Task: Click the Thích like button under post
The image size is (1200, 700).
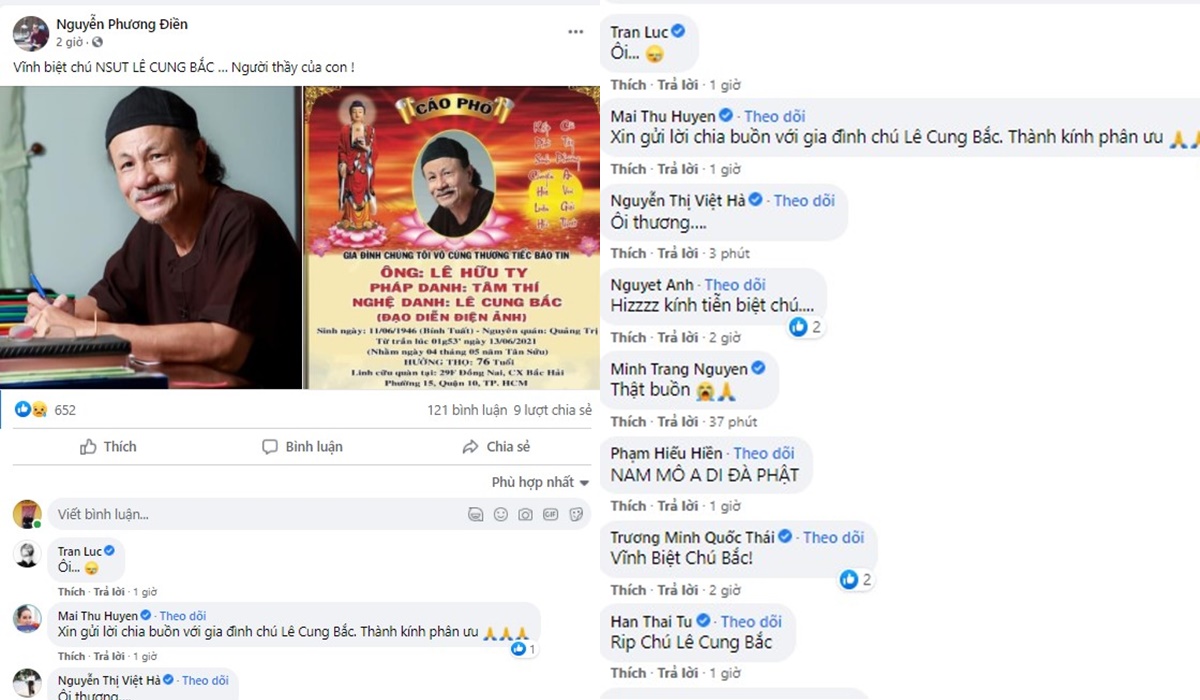Action: click(x=108, y=447)
